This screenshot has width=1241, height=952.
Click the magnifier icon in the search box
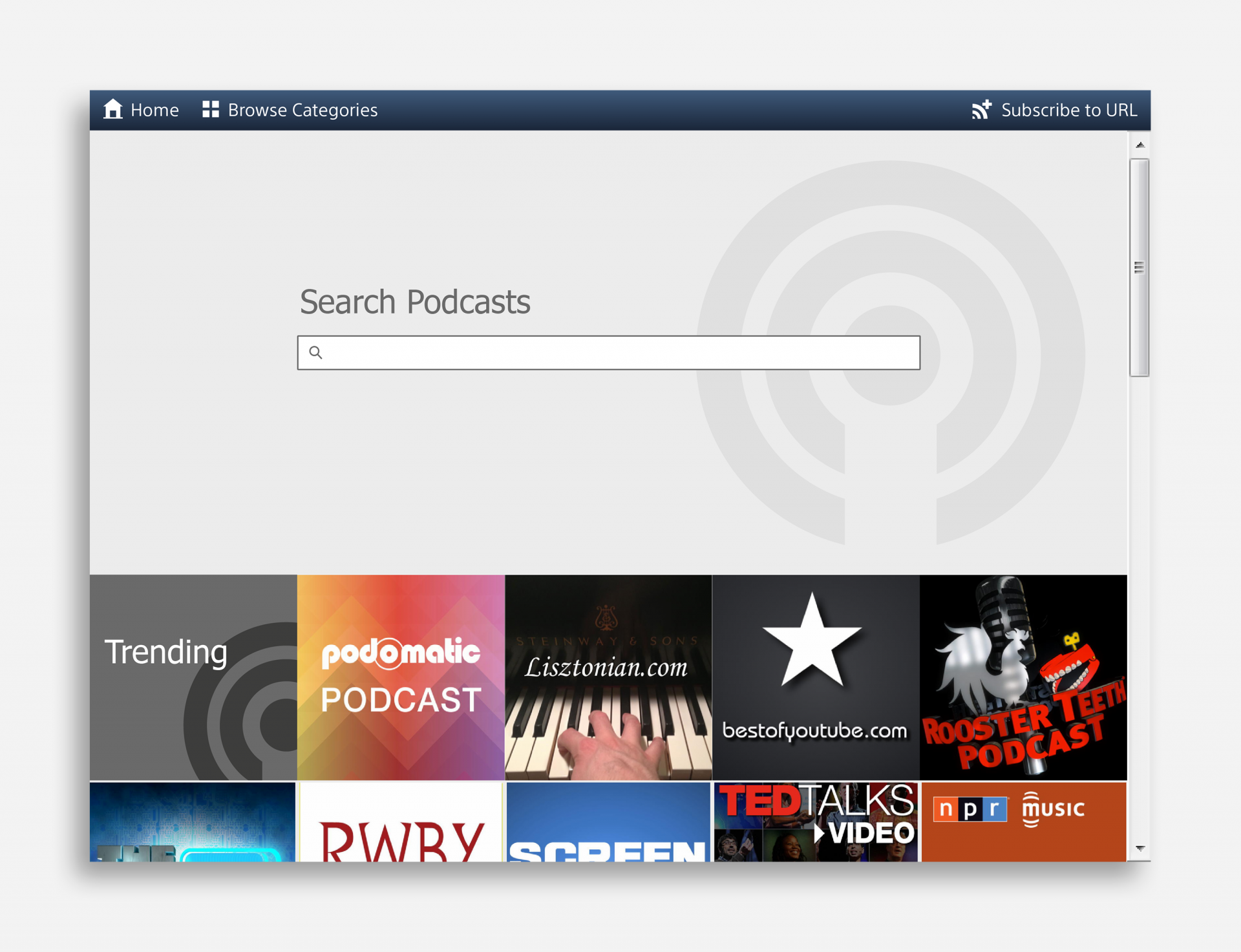pos(315,352)
